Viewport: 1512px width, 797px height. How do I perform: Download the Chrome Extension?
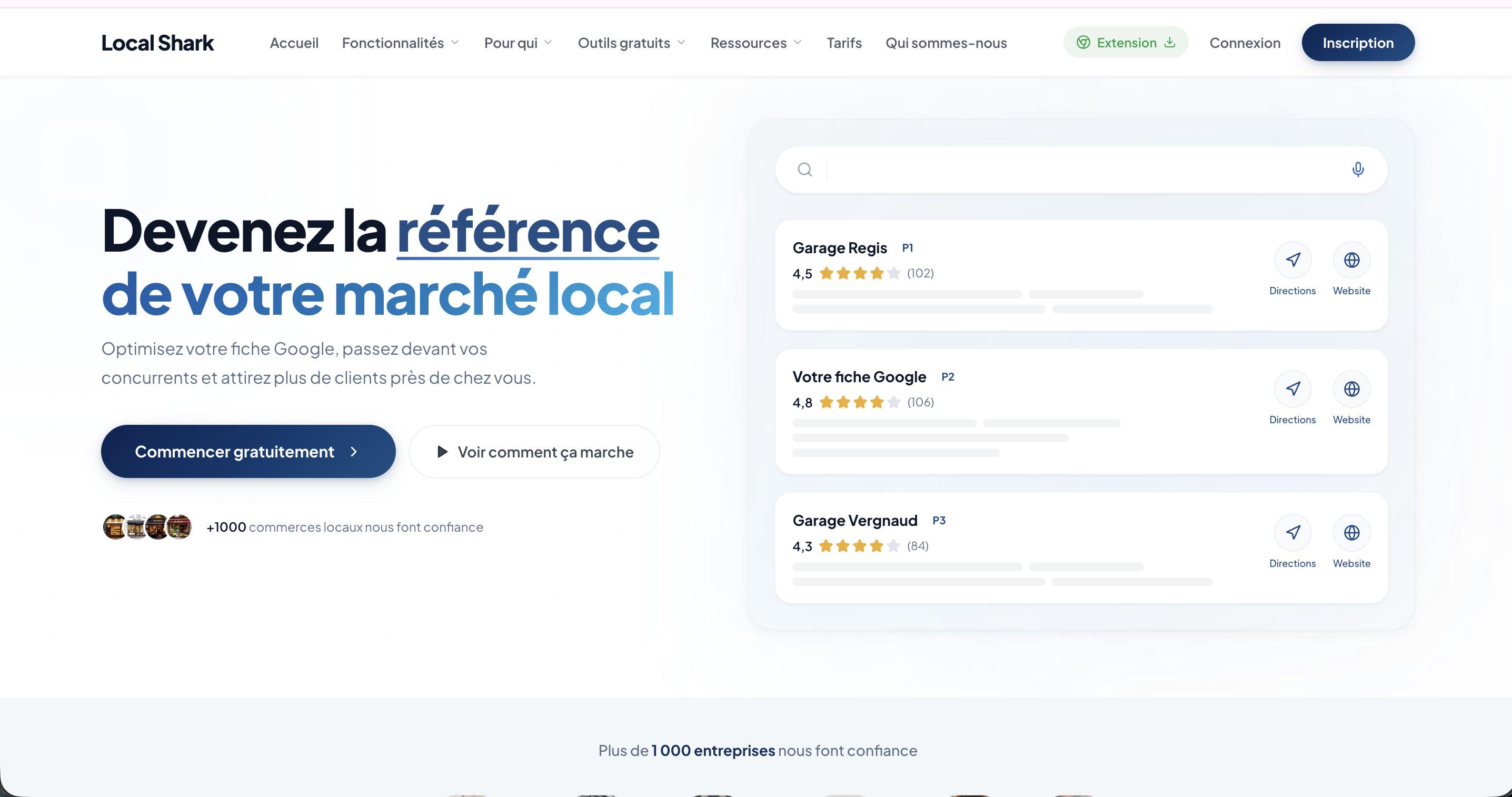coord(1126,42)
